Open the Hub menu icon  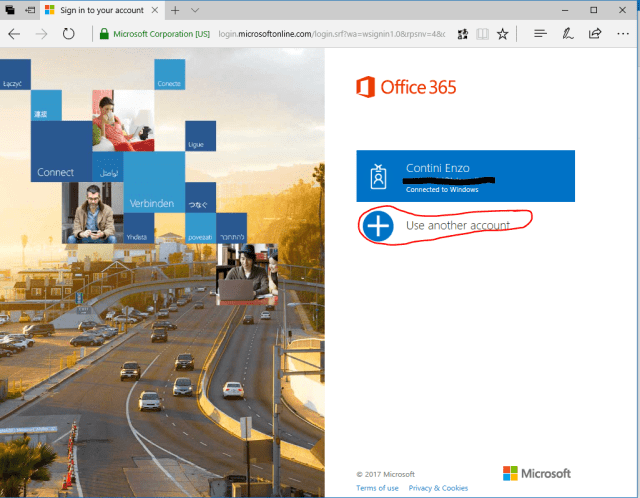540,33
